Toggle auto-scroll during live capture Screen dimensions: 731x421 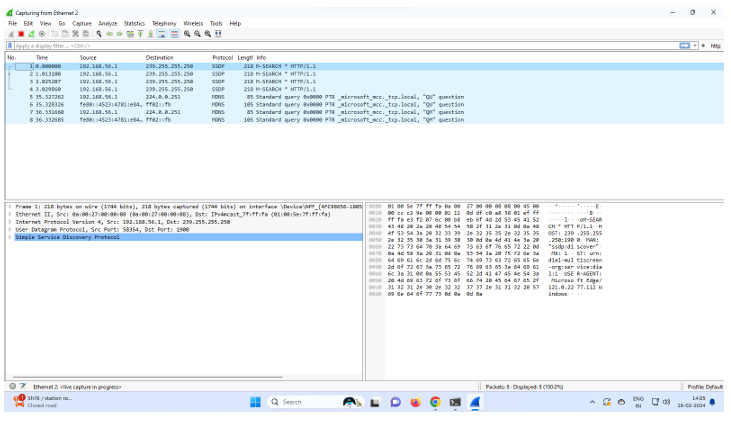pos(161,34)
